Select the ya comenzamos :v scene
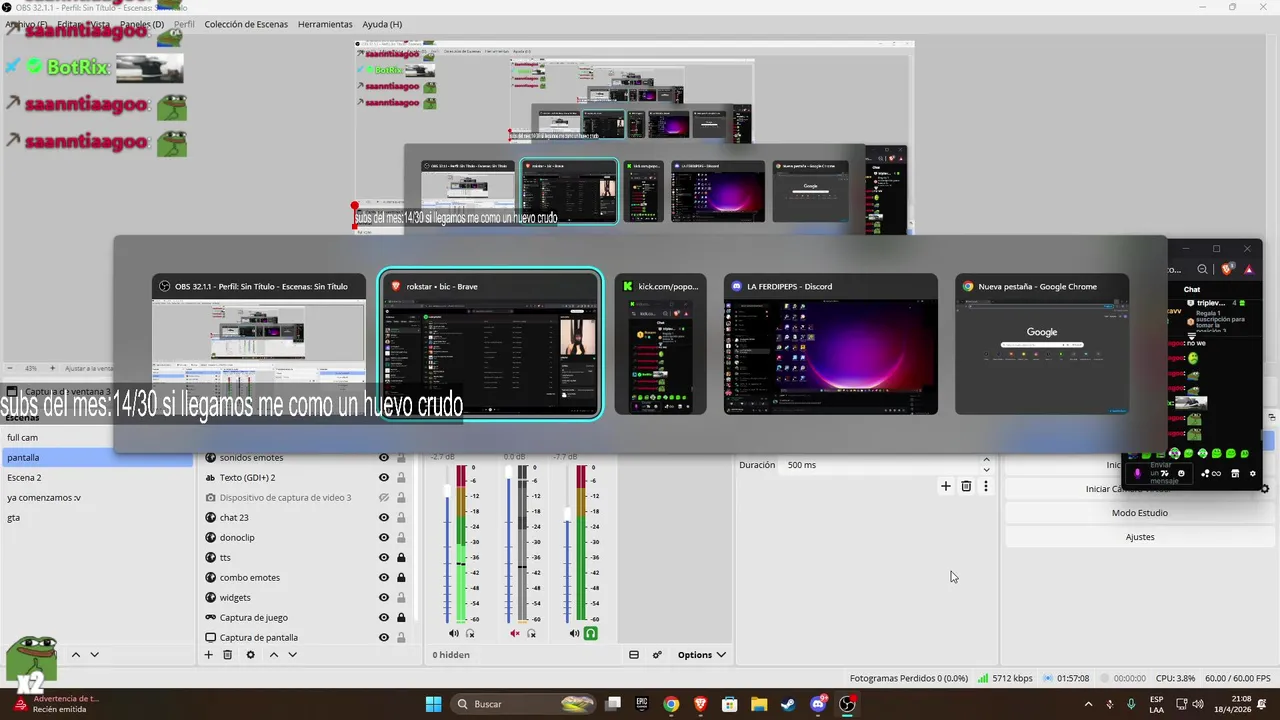Image resolution: width=1280 pixels, height=720 pixels. tap(97, 497)
